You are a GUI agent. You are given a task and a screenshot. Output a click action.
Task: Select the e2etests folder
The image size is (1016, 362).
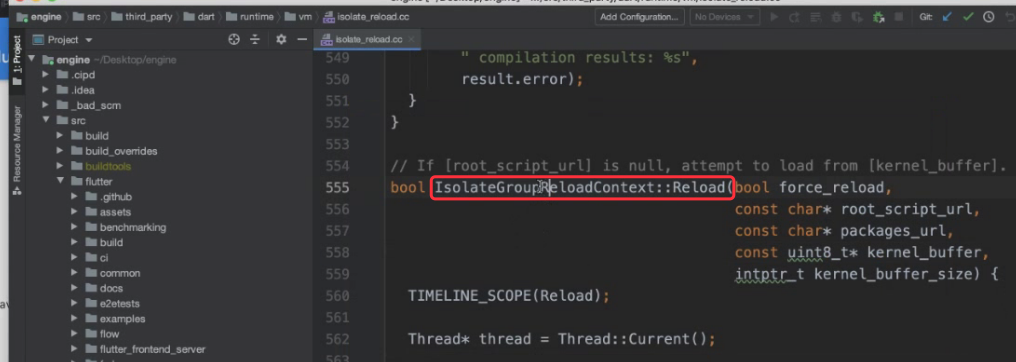coord(120,304)
